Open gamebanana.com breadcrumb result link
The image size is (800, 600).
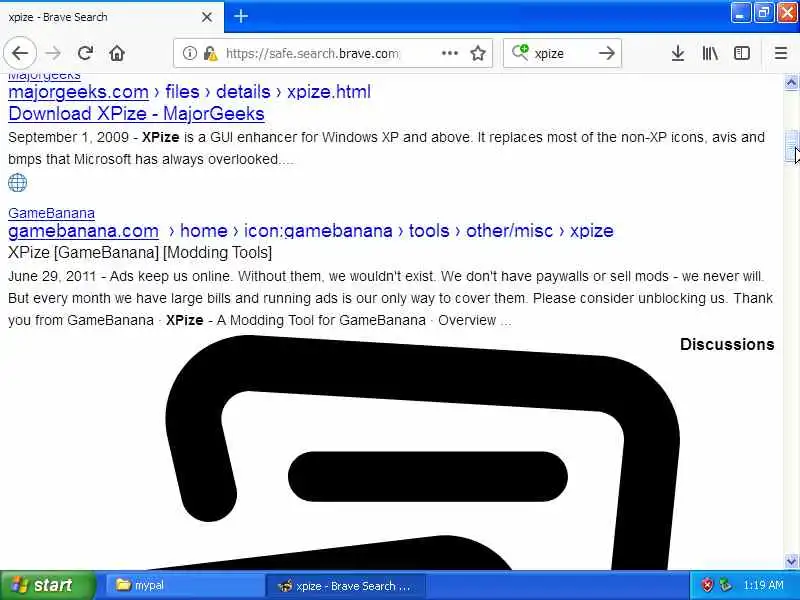[x=83, y=231]
